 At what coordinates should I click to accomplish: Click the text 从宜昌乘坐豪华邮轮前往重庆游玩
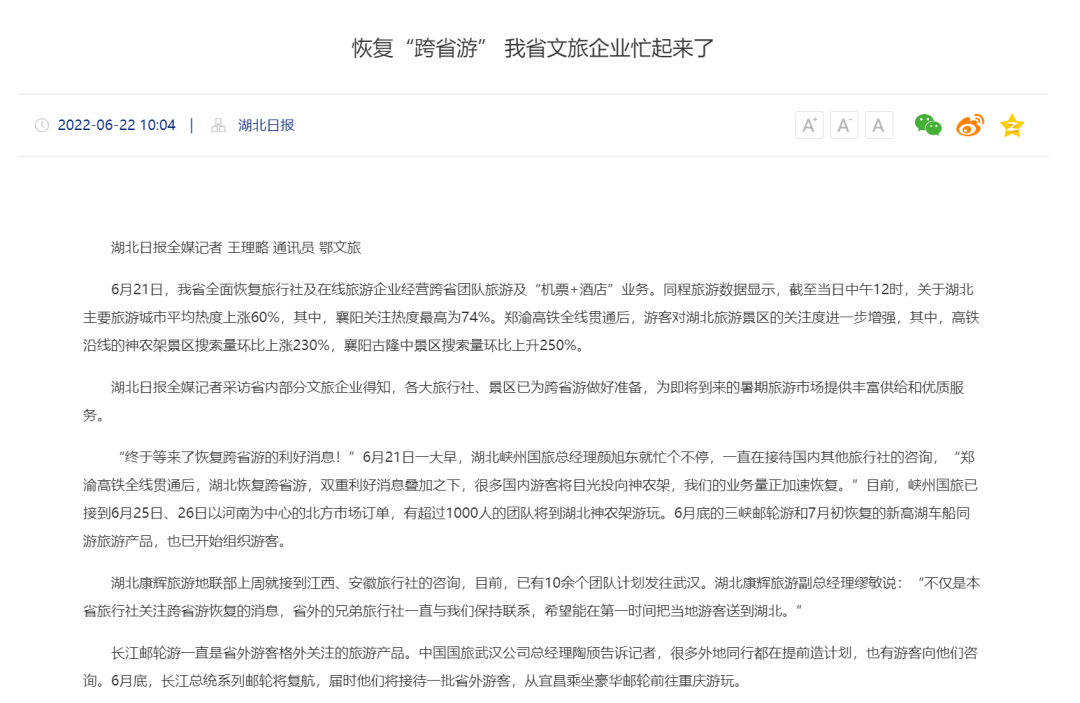628,681
